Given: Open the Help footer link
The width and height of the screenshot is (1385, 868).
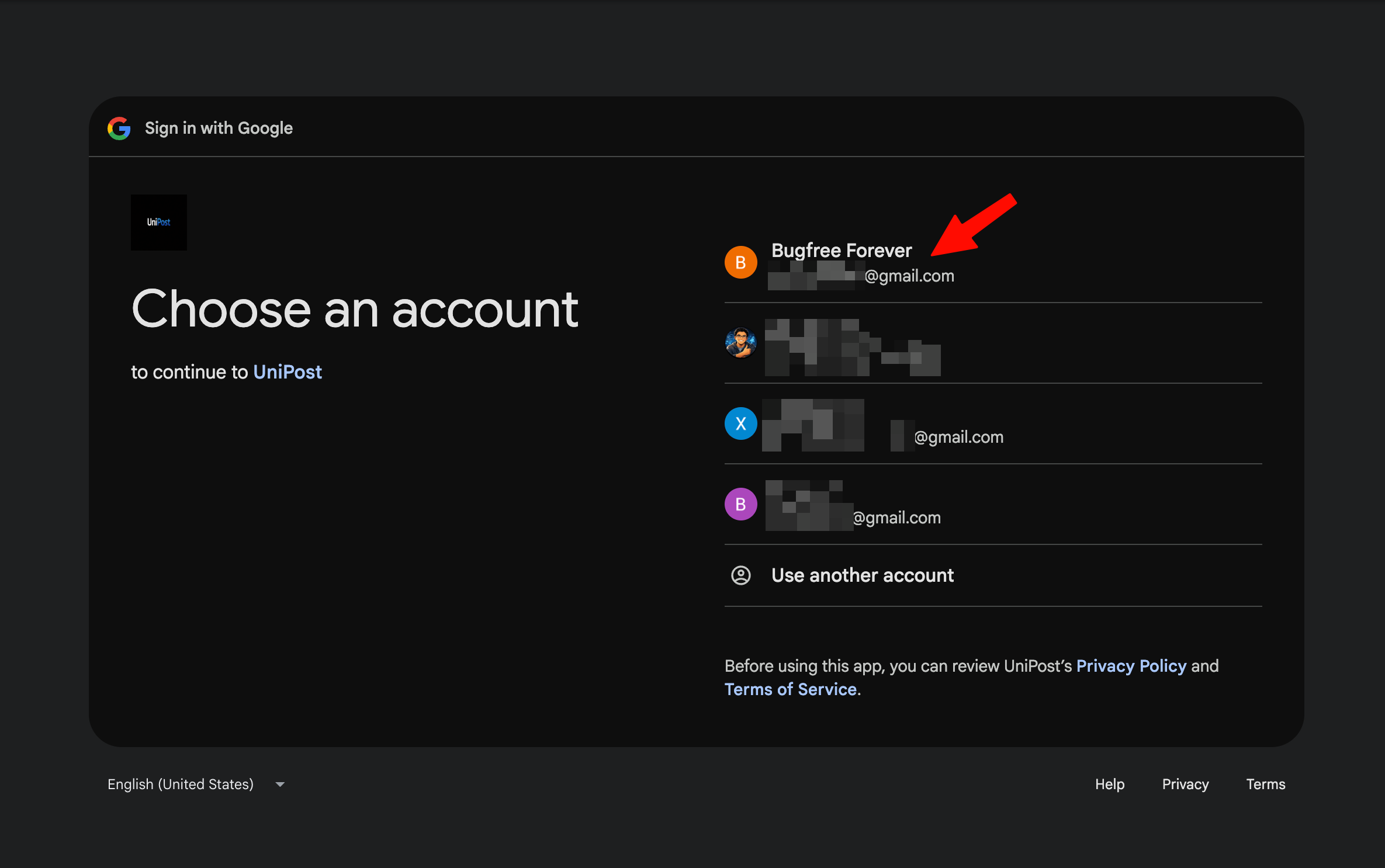Looking at the screenshot, I should click(1110, 784).
